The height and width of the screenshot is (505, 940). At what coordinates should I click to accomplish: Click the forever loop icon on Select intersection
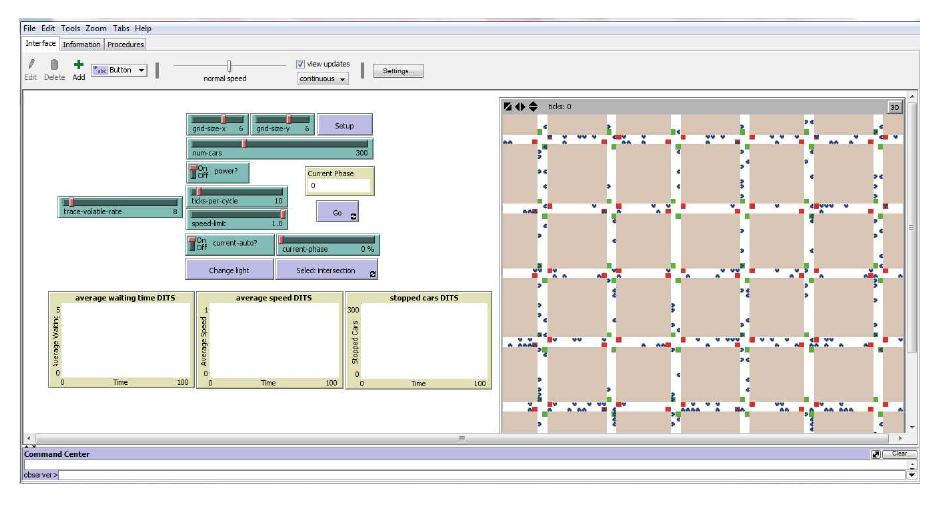pos(373,273)
